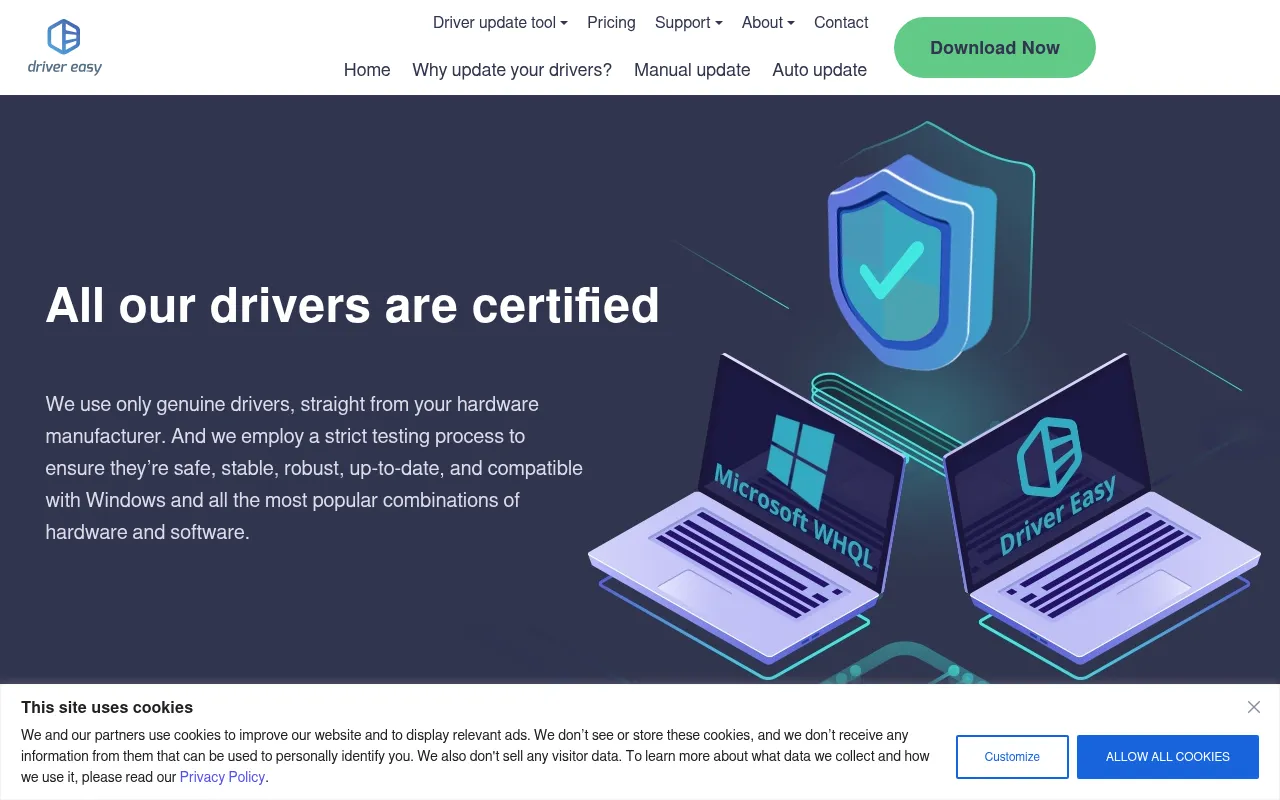Navigate to Auto update
This screenshot has width=1280, height=800.
820,70
